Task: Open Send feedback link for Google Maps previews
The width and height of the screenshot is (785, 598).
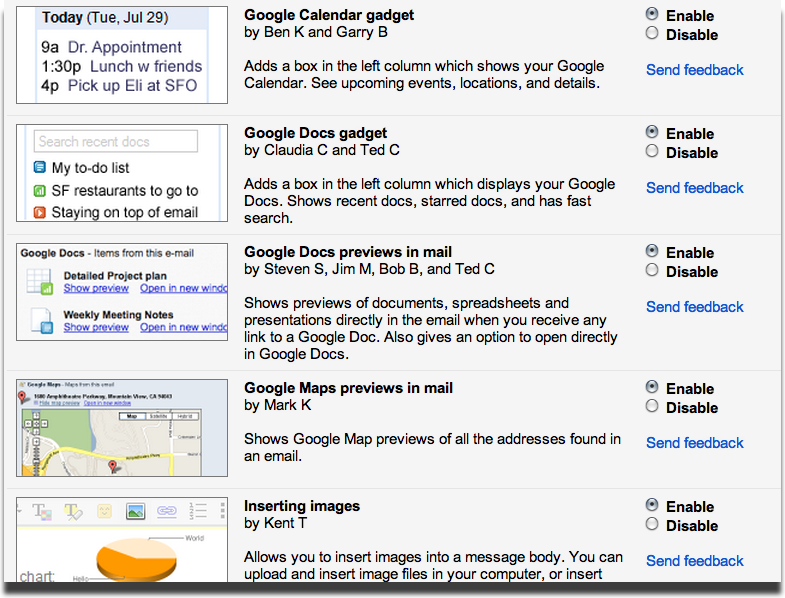Action: pyautogui.click(x=694, y=443)
